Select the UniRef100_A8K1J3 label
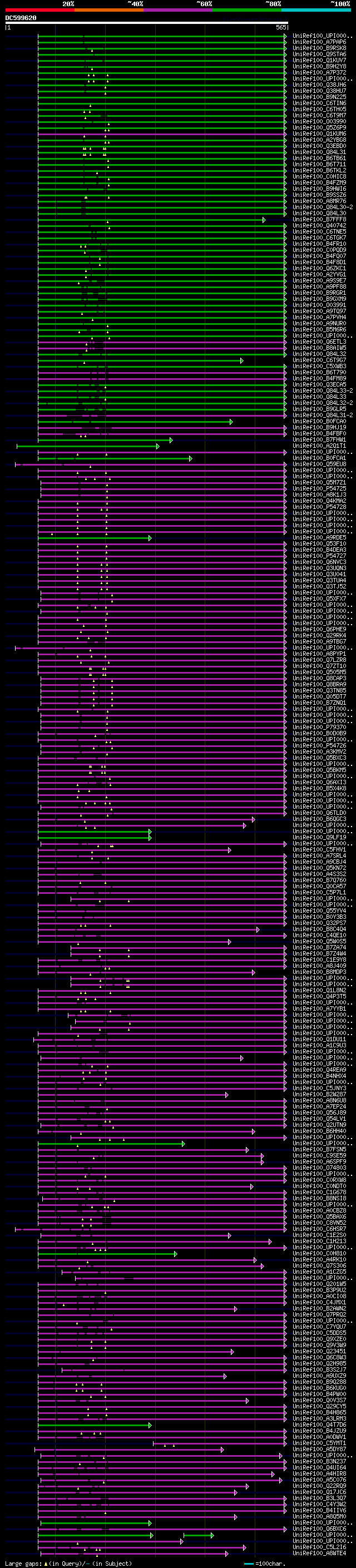This screenshot has width=356, height=1568. coord(319,495)
